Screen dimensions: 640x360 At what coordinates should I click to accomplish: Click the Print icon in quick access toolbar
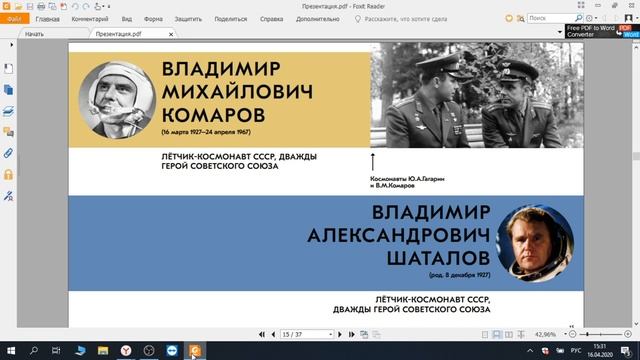tap(41, 6)
